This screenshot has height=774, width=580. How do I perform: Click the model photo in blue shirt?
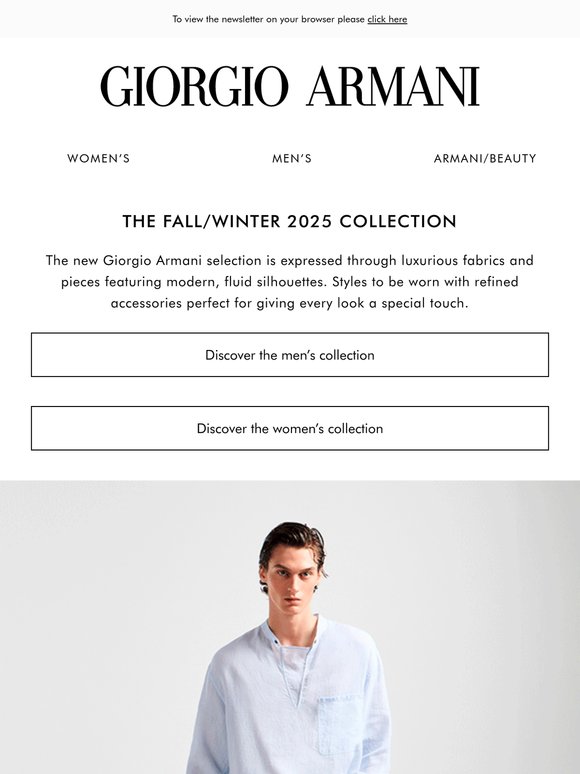pyautogui.click(x=290, y=627)
